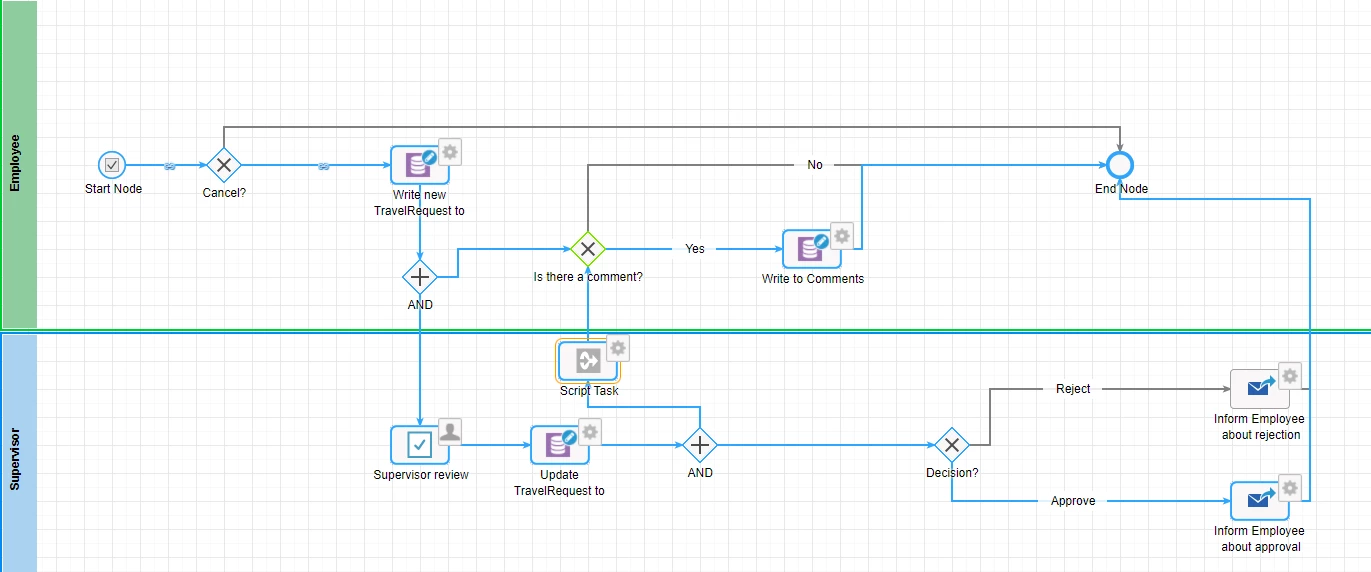
Task: Click the Decision? text label
Action: [952, 473]
